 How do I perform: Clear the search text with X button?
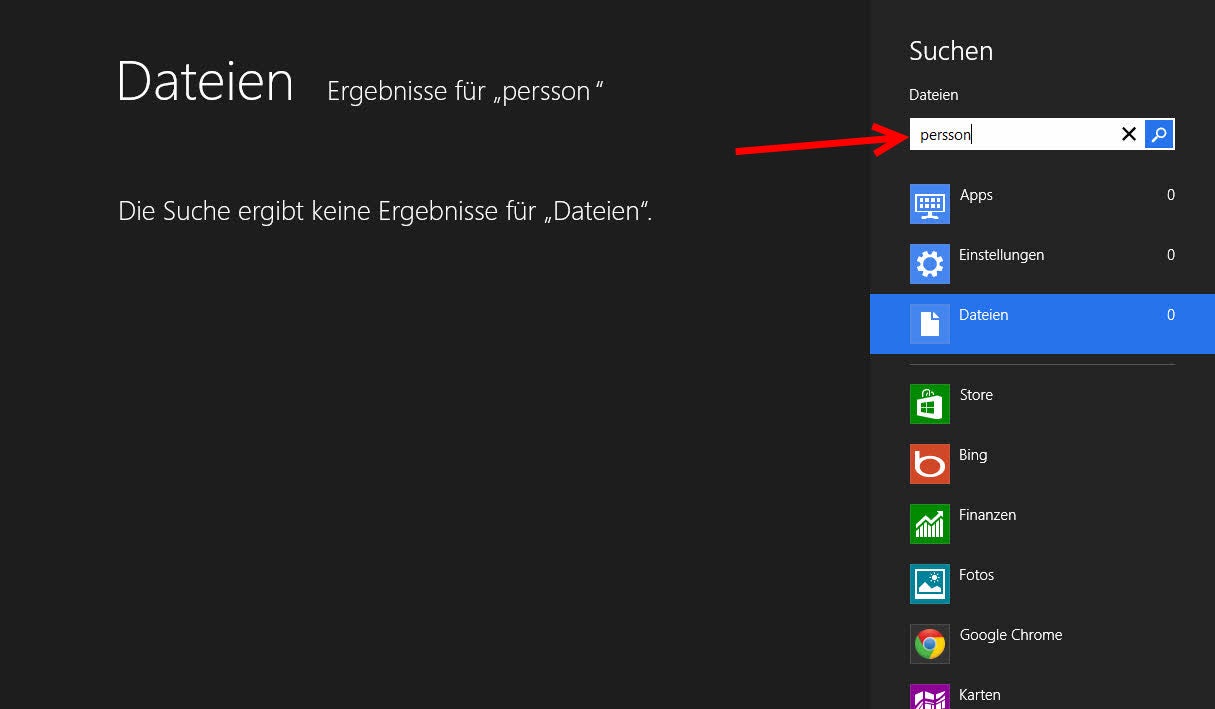click(1129, 134)
